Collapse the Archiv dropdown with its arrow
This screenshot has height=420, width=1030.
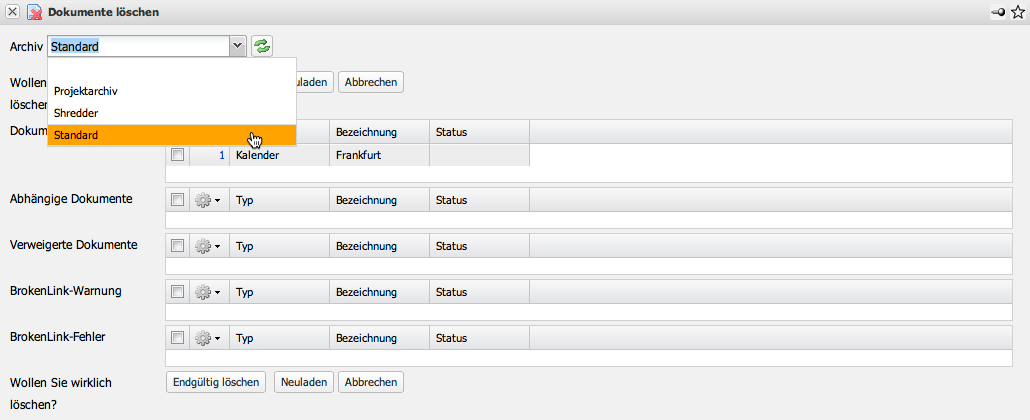tap(237, 46)
